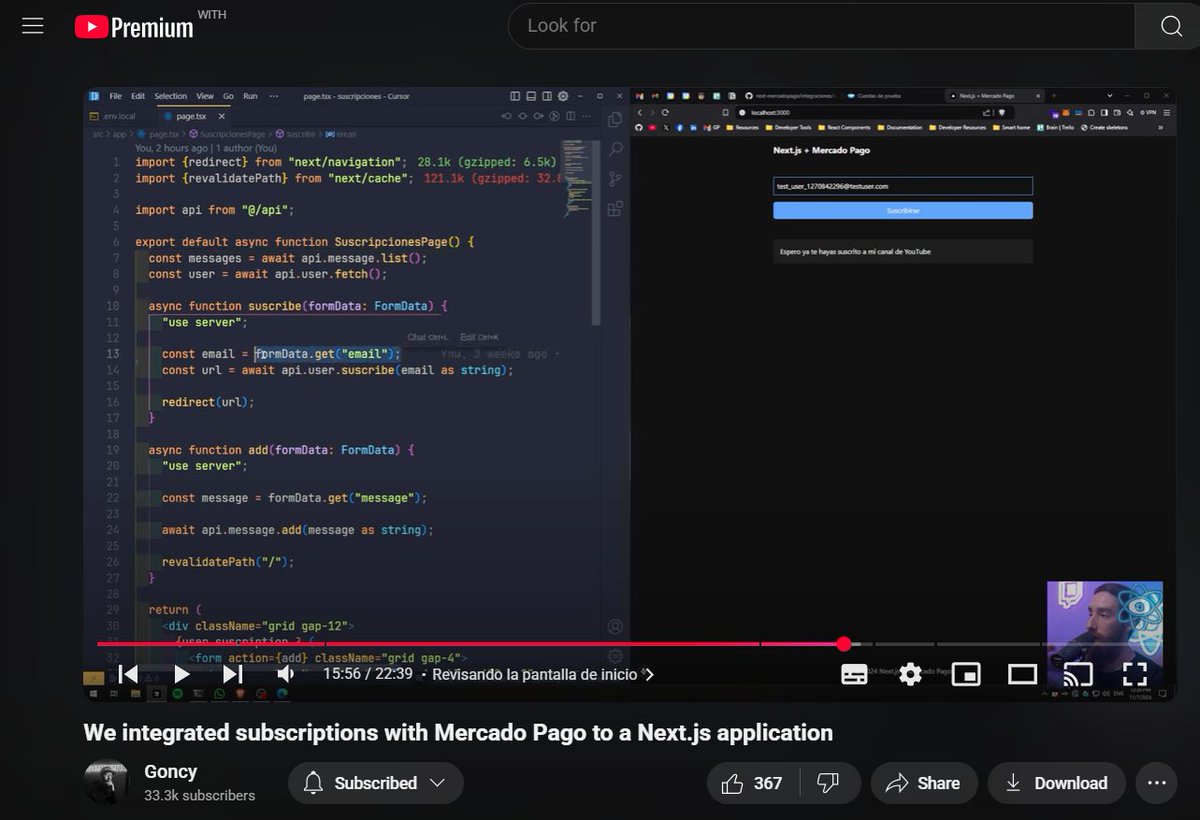The image size is (1200, 820).
Task: Expand the overflow bookmarks chevron
Action: pyautogui.click(x=1162, y=127)
